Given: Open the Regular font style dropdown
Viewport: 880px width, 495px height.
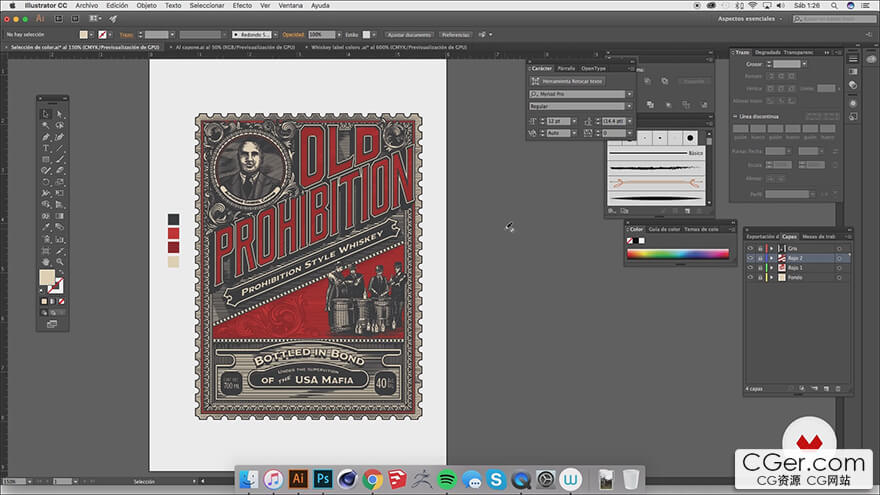Looking at the screenshot, I should point(628,106).
